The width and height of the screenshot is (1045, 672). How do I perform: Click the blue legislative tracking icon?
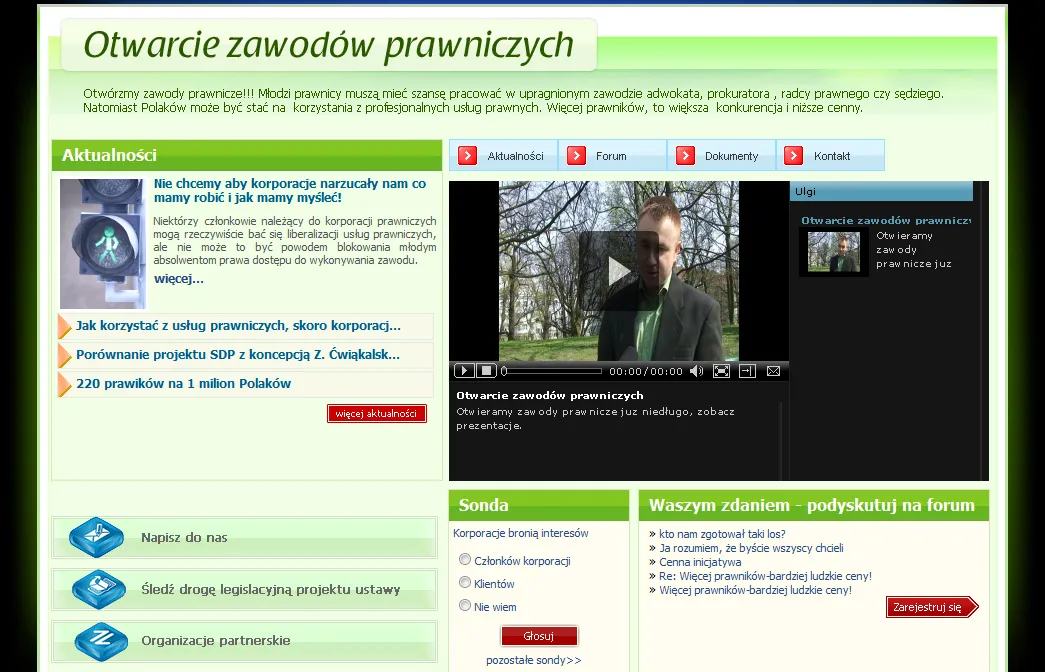[99, 589]
